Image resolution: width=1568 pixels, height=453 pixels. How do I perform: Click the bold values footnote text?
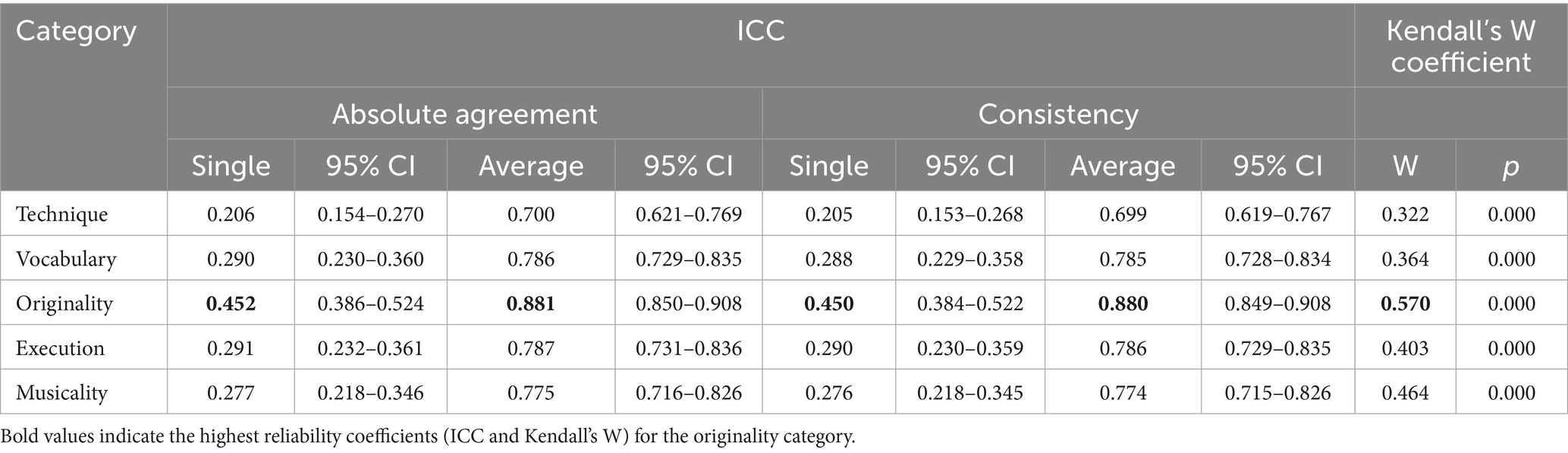click(x=428, y=437)
